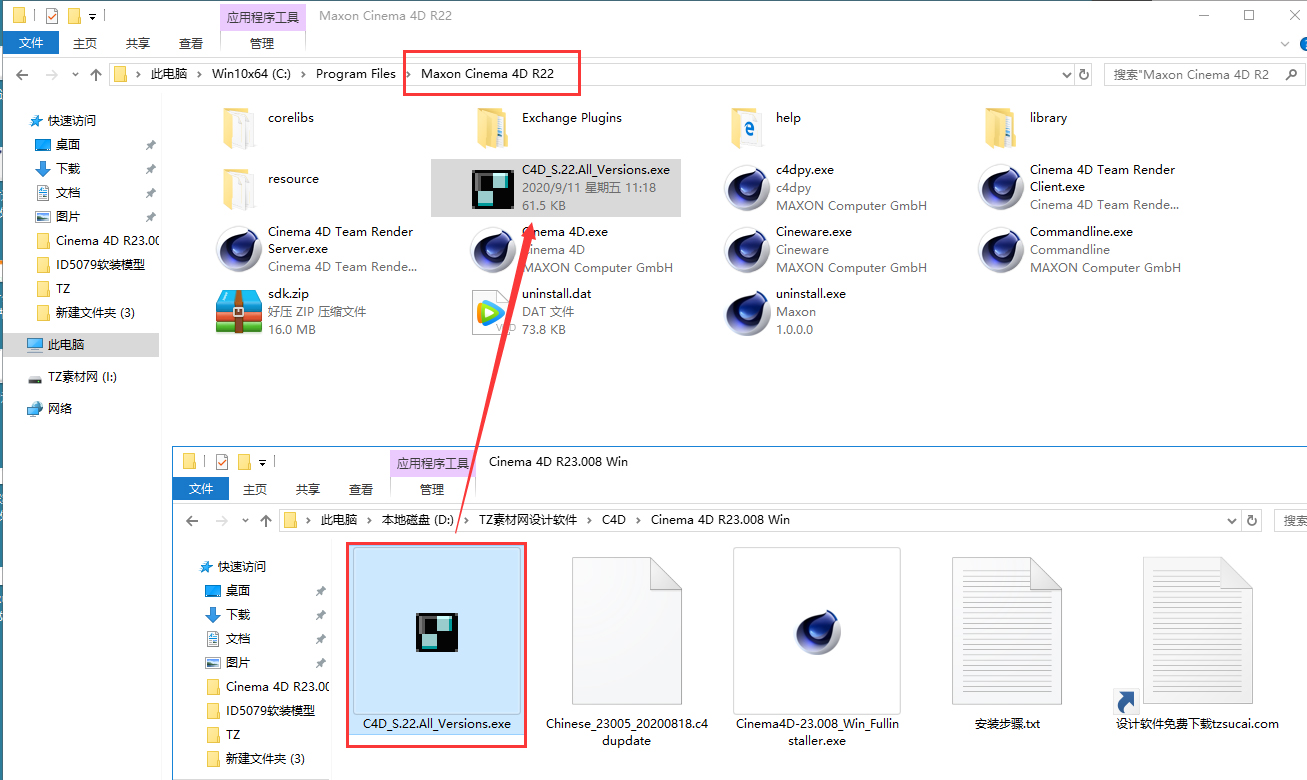Select Cinema4D-23.008_Win_Fullinstaller.exe file
This screenshot has height=780, width=1307.
point(818,648)
